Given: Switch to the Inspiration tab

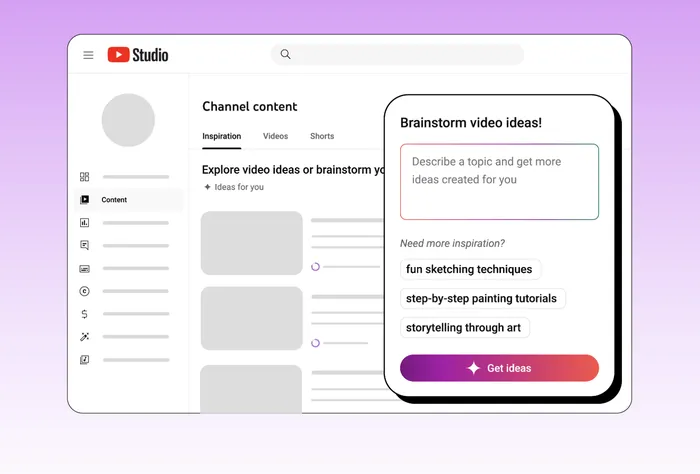Looking at the screenshot, I should pos(221,136).
